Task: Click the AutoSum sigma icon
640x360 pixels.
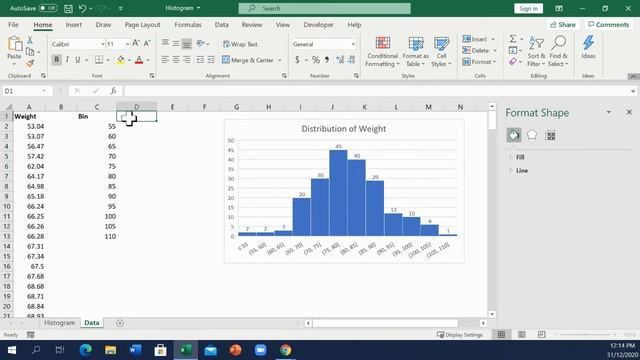Action: 513,39
